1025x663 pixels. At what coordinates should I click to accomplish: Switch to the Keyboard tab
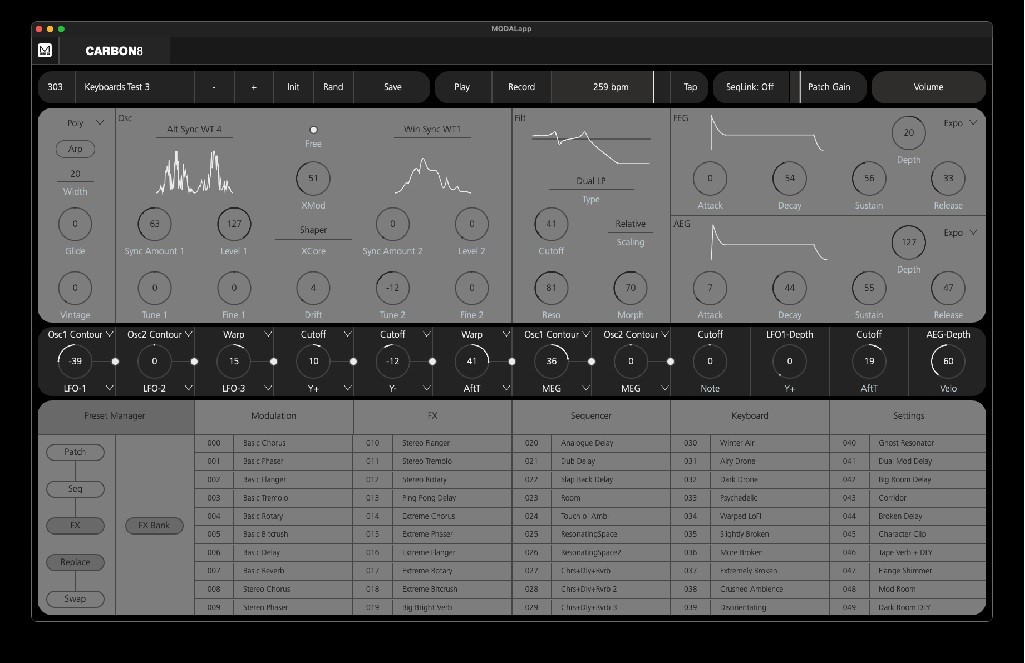click(750, 416)
